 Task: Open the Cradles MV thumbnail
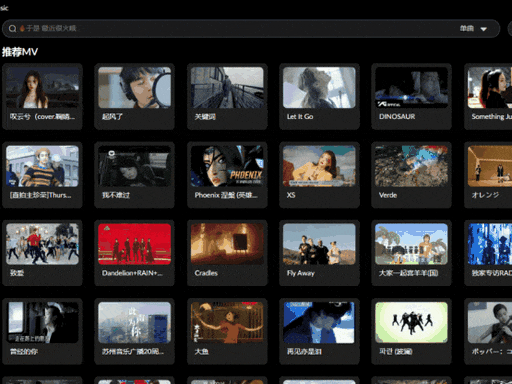pos(227,244)
